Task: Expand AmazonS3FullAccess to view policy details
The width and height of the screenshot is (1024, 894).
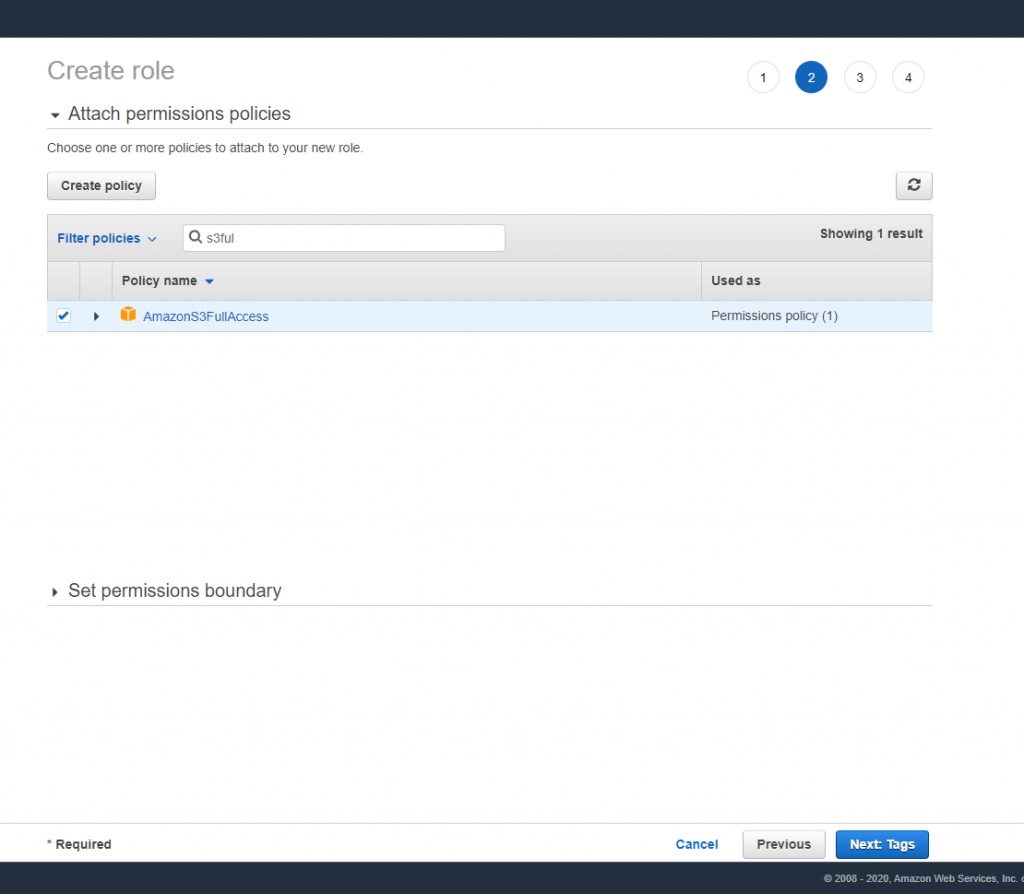Action: click(x=96, y=315)
